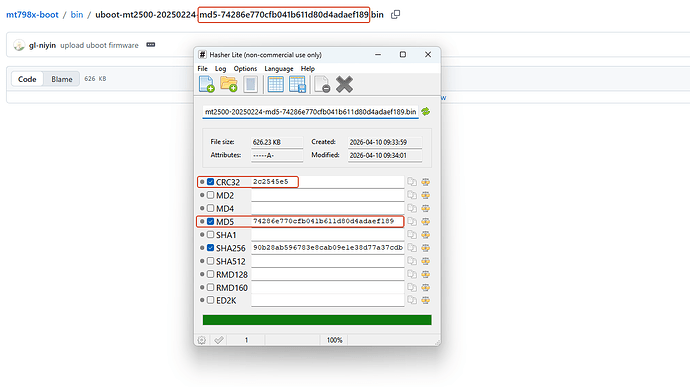The width and height of the screenshot is (690, 387).
Task: Copy the MD5 hash value
Action: [x=412, y=221]
